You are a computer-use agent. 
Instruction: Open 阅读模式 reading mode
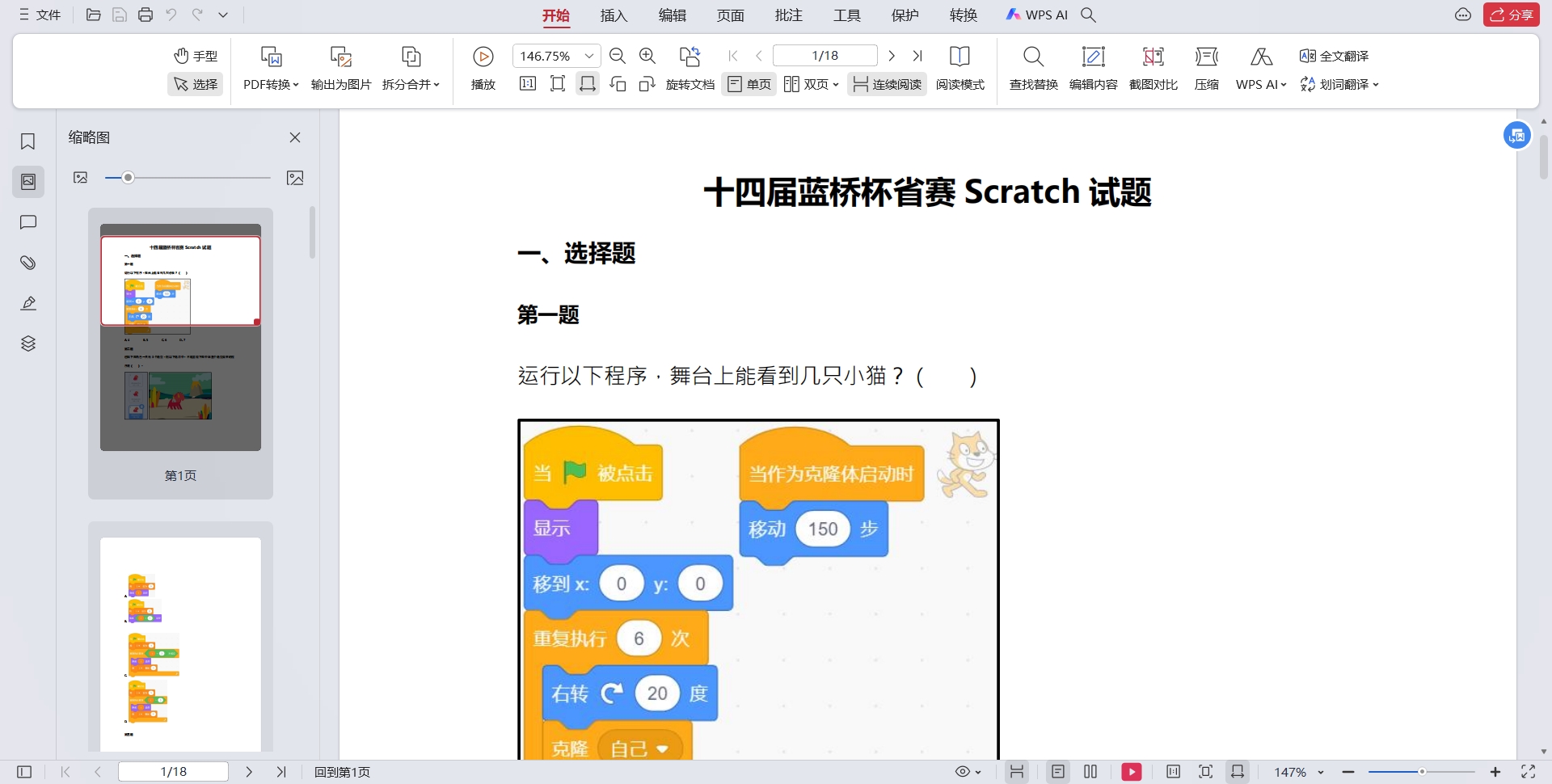[x=960, y=67]
